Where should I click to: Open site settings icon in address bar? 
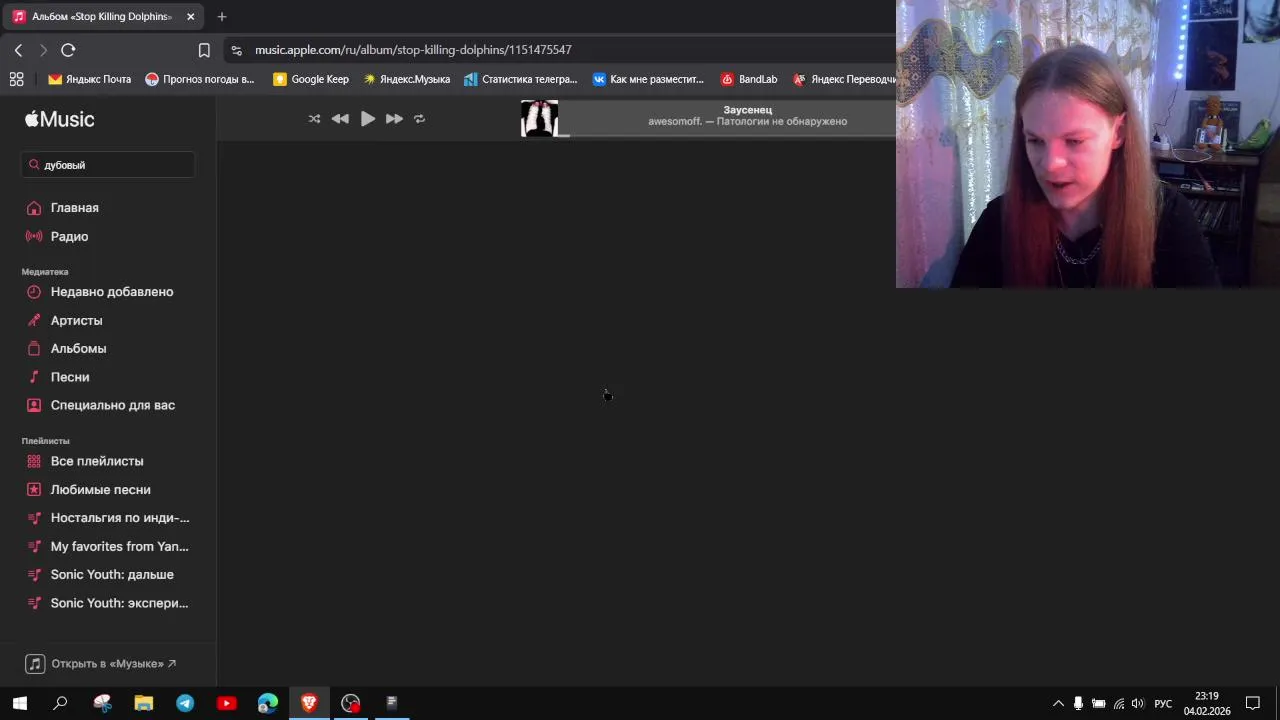(236, 50)
